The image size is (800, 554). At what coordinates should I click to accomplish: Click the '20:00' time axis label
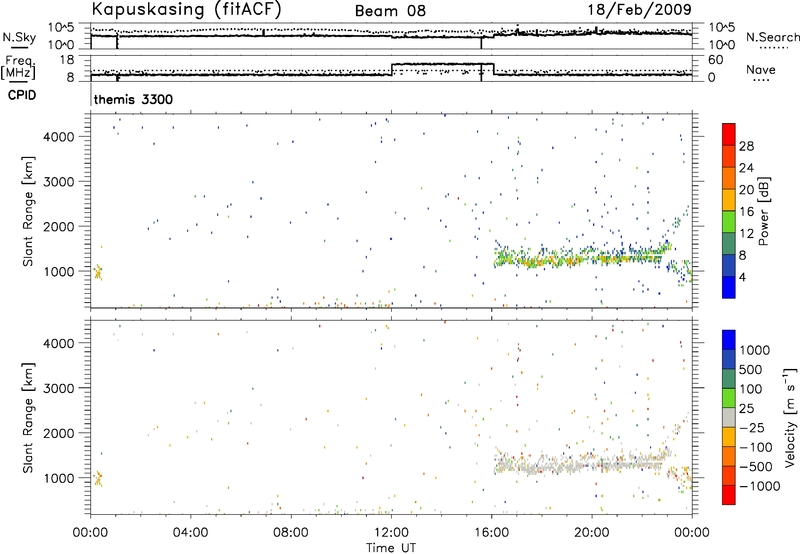(592, 533)
